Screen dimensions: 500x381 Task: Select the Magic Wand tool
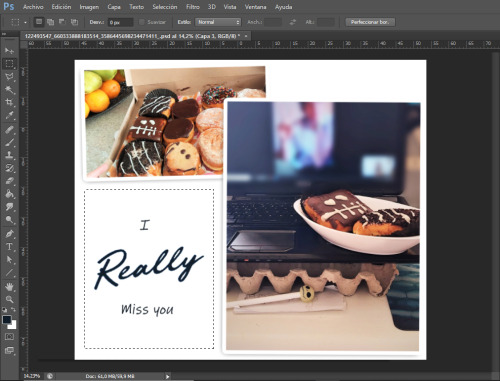click(x=9, y=89)
